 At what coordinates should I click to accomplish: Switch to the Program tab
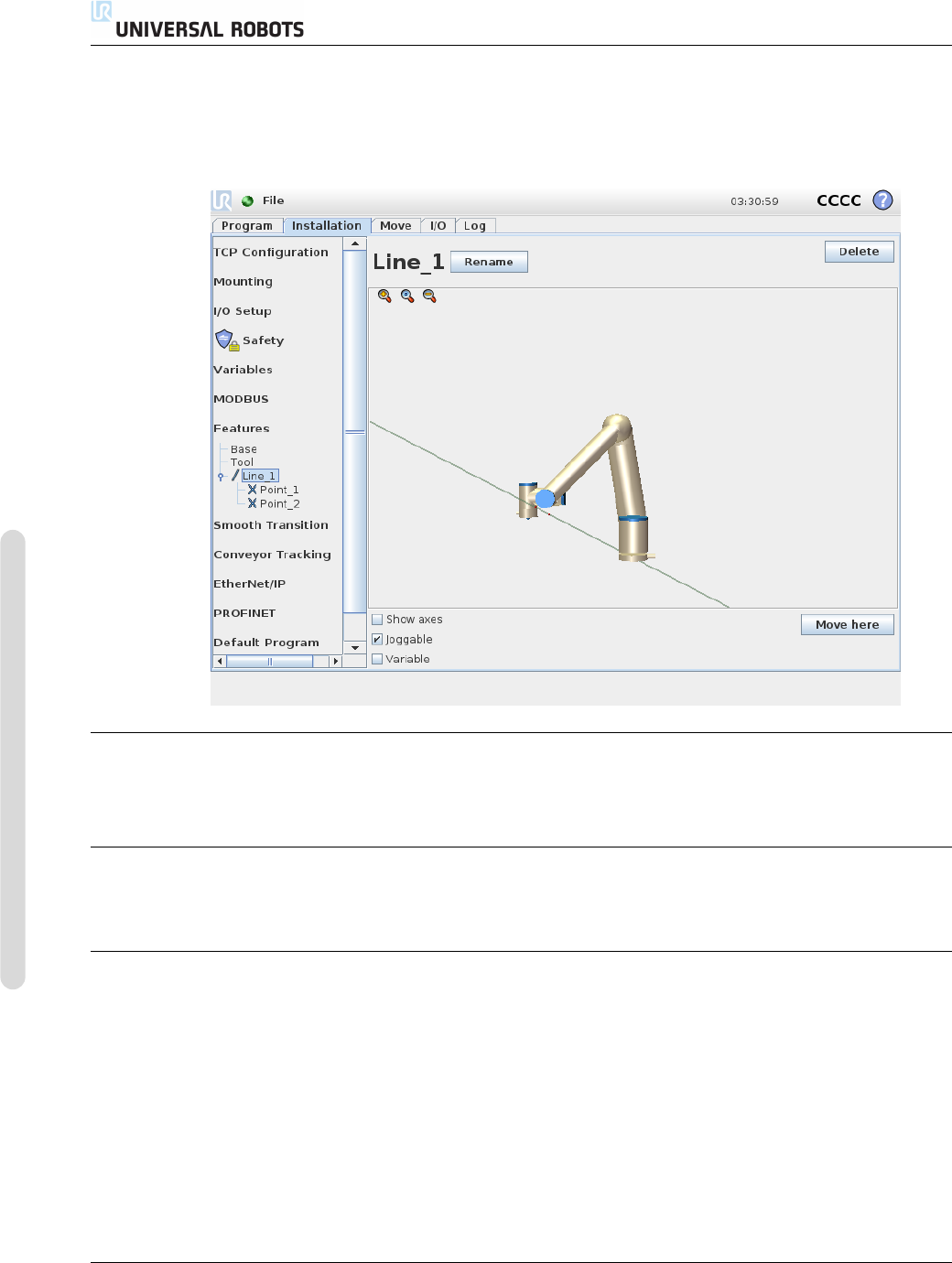pos(247,226)
